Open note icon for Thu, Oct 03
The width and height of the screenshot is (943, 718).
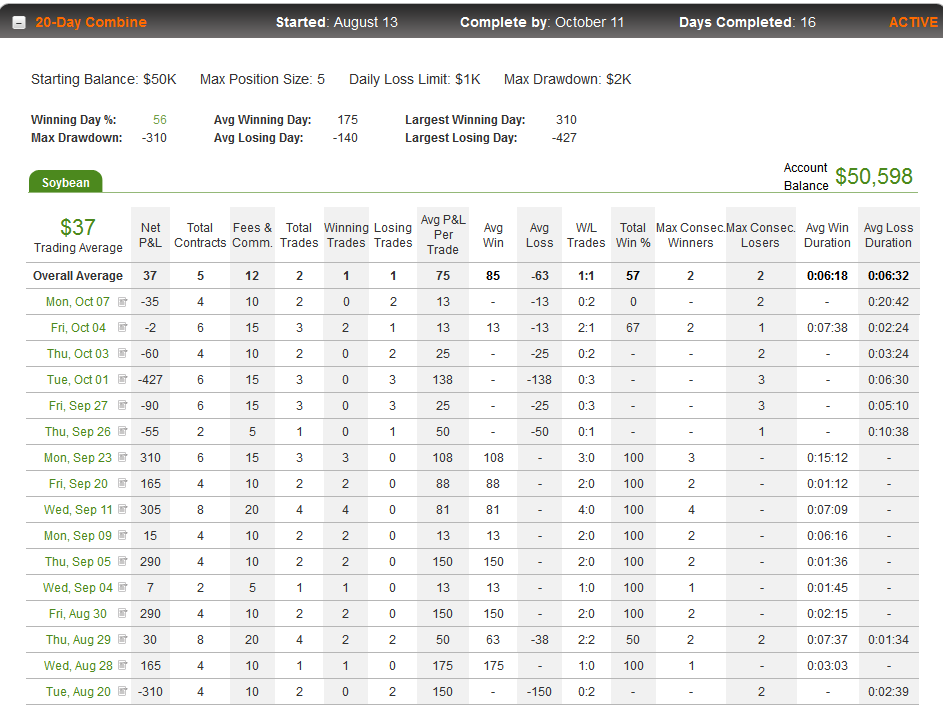coord(123,354)
